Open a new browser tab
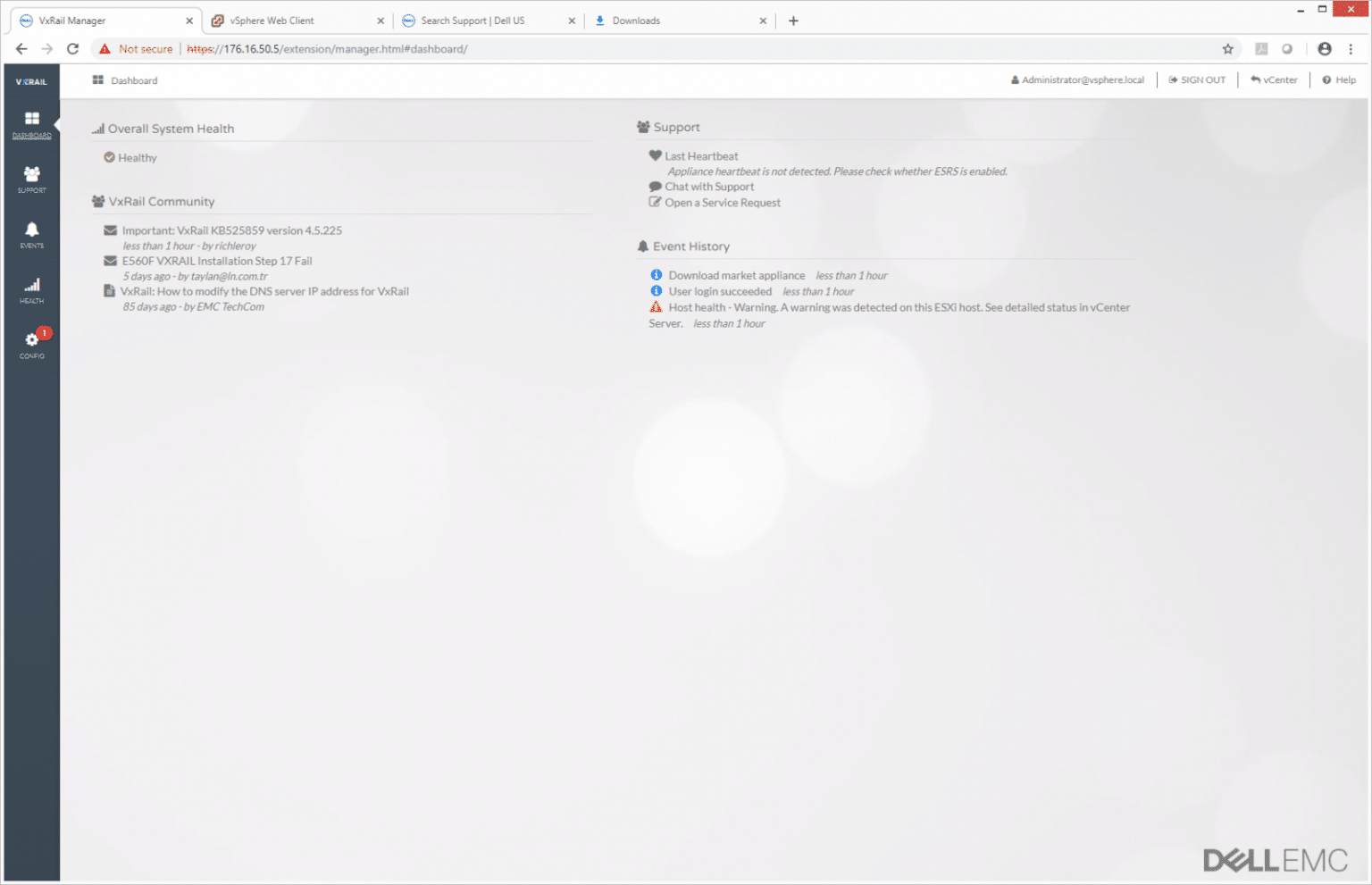The width and height of the screenshot is (1372, 885). click(793, 21)
